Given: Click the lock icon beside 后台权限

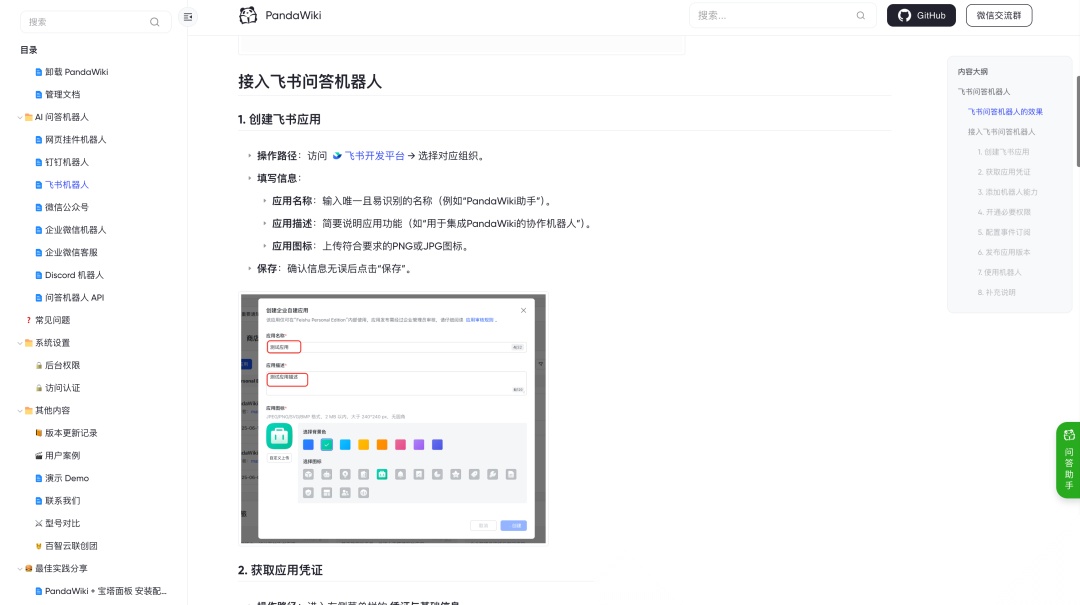Looking at the screenshot, I should 39,365.
